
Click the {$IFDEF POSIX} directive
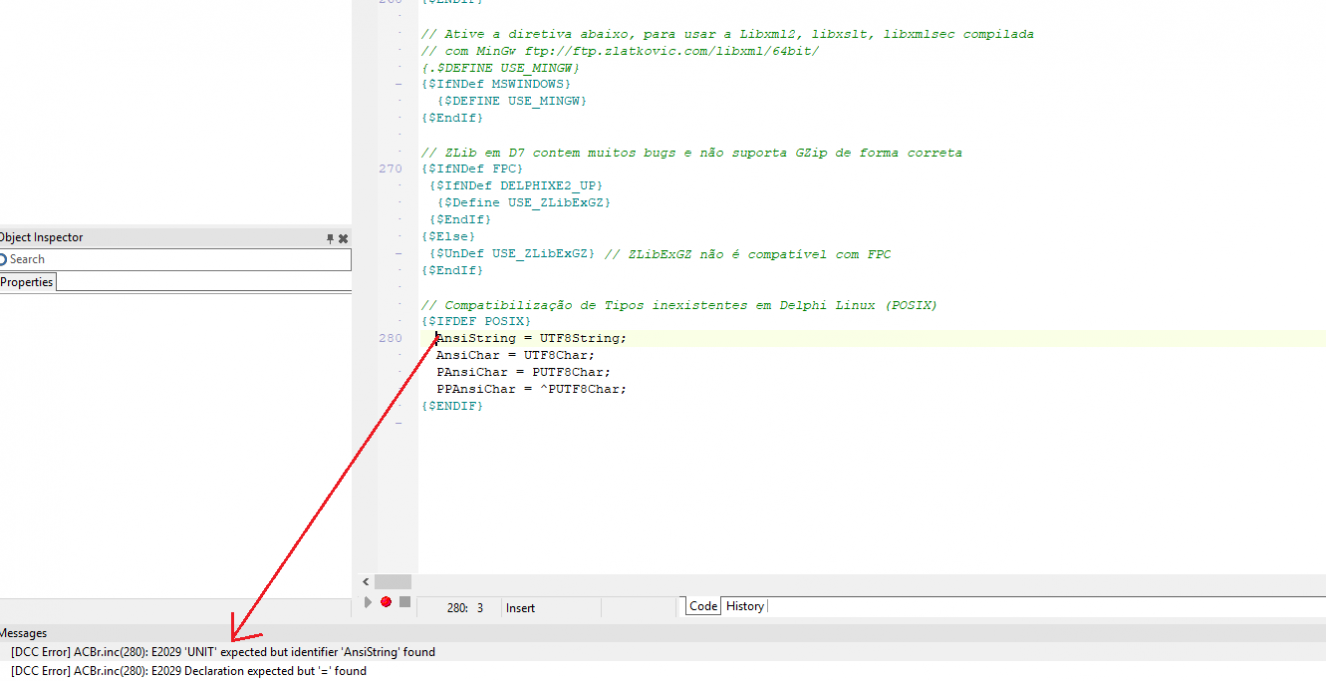476,321
